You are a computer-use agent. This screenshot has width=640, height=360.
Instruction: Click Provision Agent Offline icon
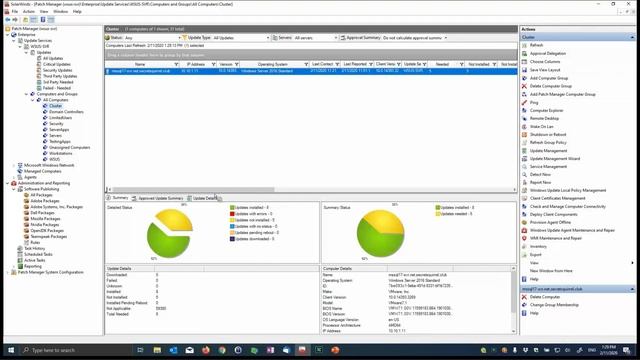pos(524,222)
